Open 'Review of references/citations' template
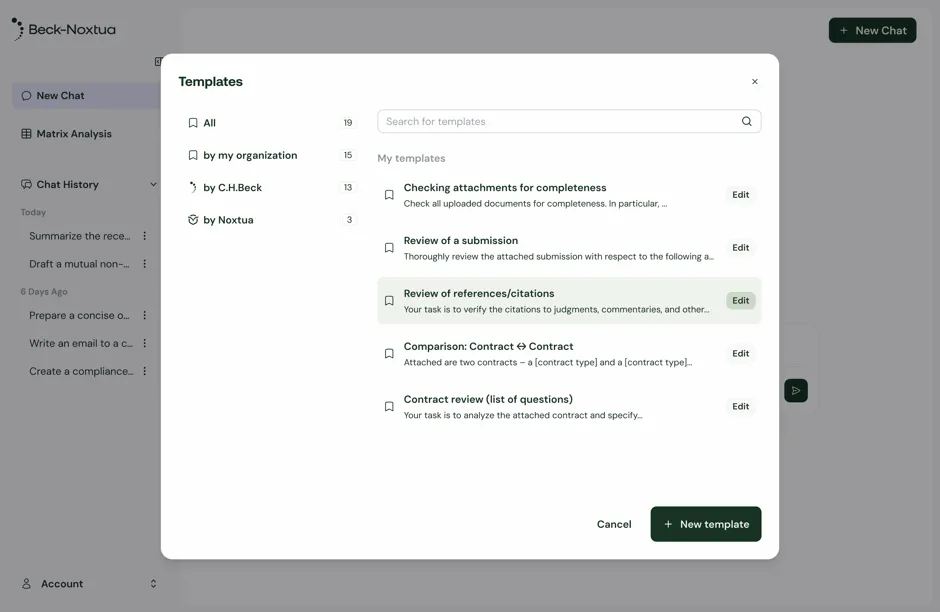 569,301
